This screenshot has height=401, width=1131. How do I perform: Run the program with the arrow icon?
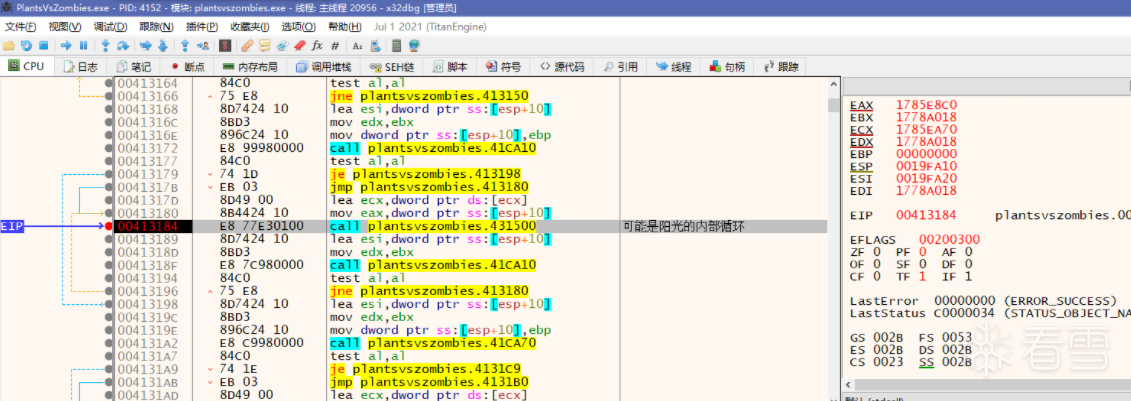[66, 45]
